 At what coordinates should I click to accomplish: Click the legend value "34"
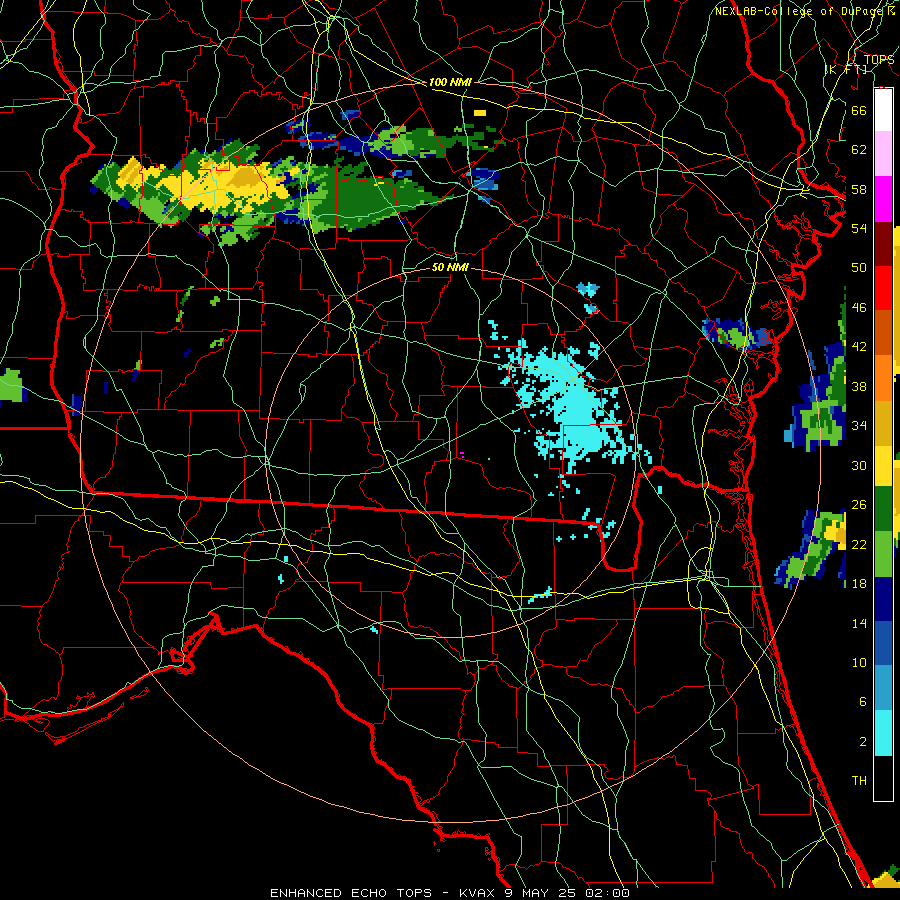coord(859,425)
